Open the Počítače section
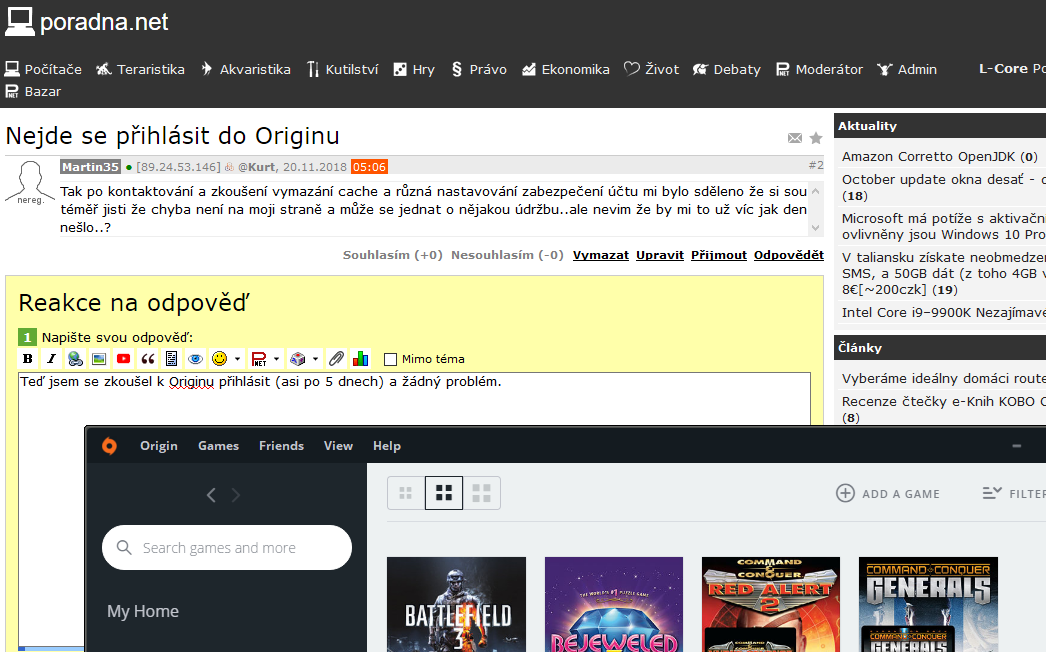The width and height of the screenshot is (1046, 652). pos(43,69)
